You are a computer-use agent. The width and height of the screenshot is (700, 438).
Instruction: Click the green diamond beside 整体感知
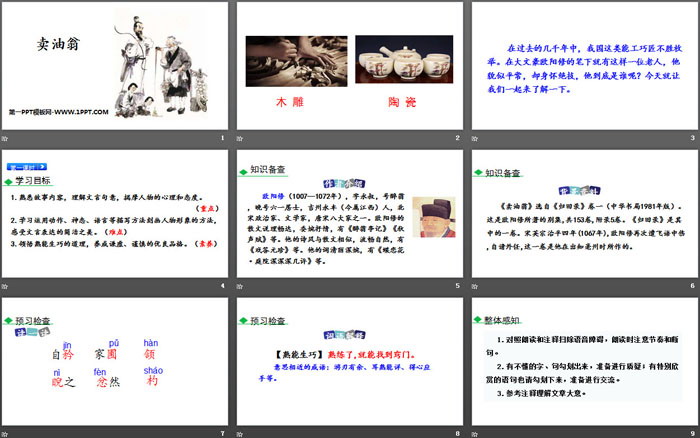click(x=478, y=321)
